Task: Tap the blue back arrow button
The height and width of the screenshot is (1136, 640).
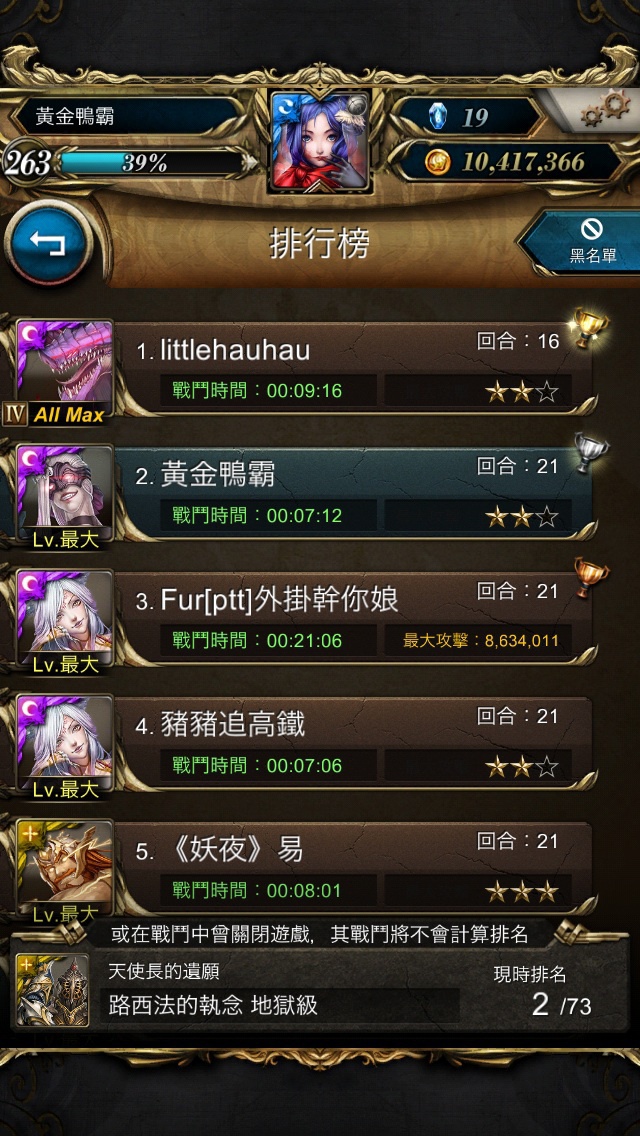Action: pos(49,244)
